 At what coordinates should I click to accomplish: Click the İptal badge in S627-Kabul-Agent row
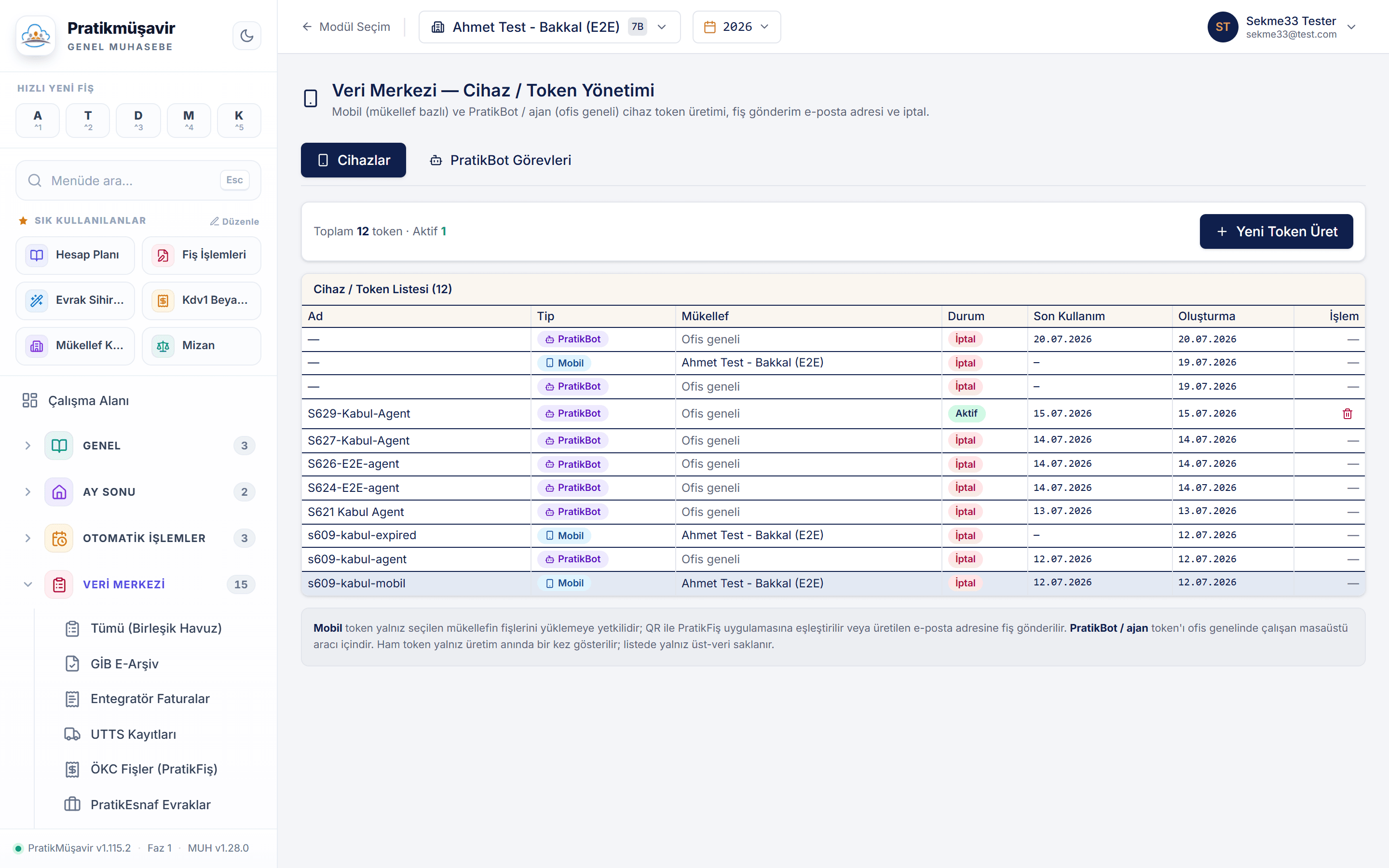(965, 440)
